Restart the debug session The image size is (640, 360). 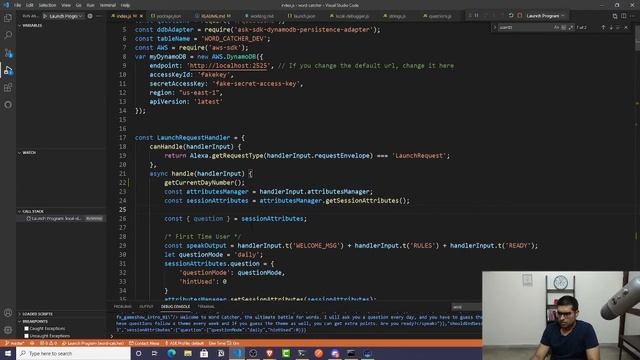click(x=511, y=16)
